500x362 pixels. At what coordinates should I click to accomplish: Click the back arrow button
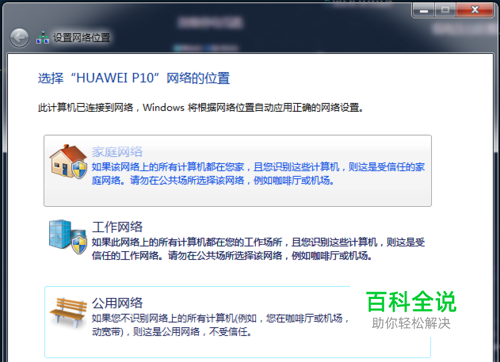pyautogui.click(x=19, y=37)
